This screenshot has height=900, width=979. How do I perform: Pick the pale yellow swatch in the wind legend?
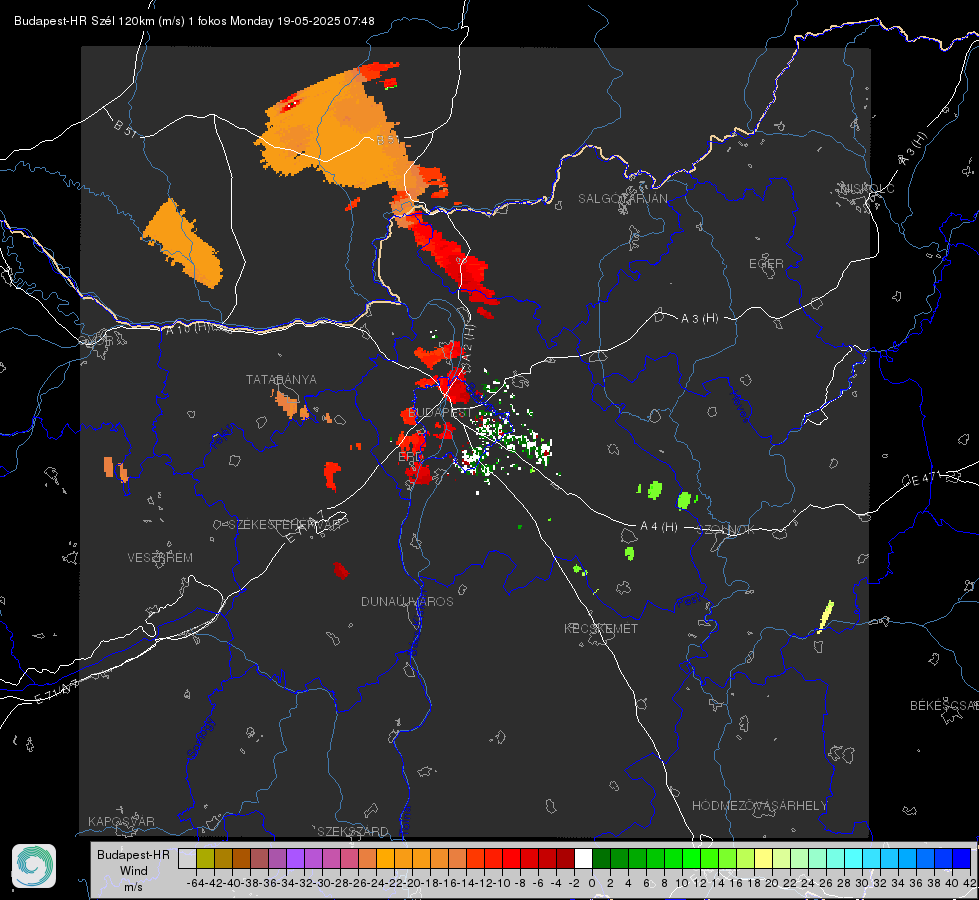[763, 858]
